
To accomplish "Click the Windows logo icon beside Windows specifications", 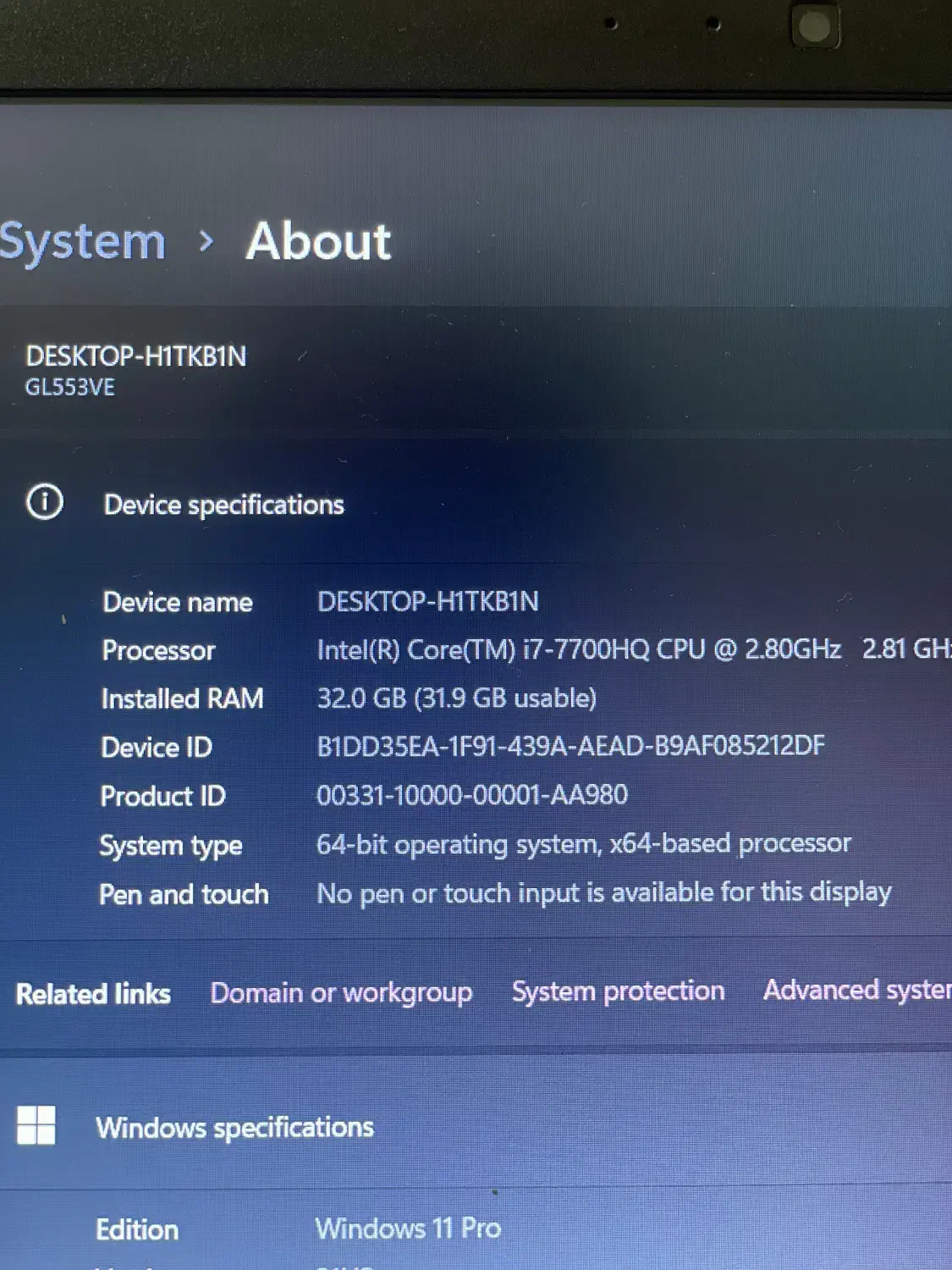I will coord(36,1125).
